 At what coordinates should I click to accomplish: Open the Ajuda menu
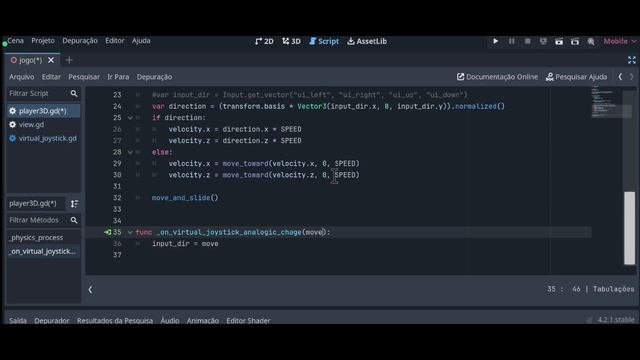141,40
